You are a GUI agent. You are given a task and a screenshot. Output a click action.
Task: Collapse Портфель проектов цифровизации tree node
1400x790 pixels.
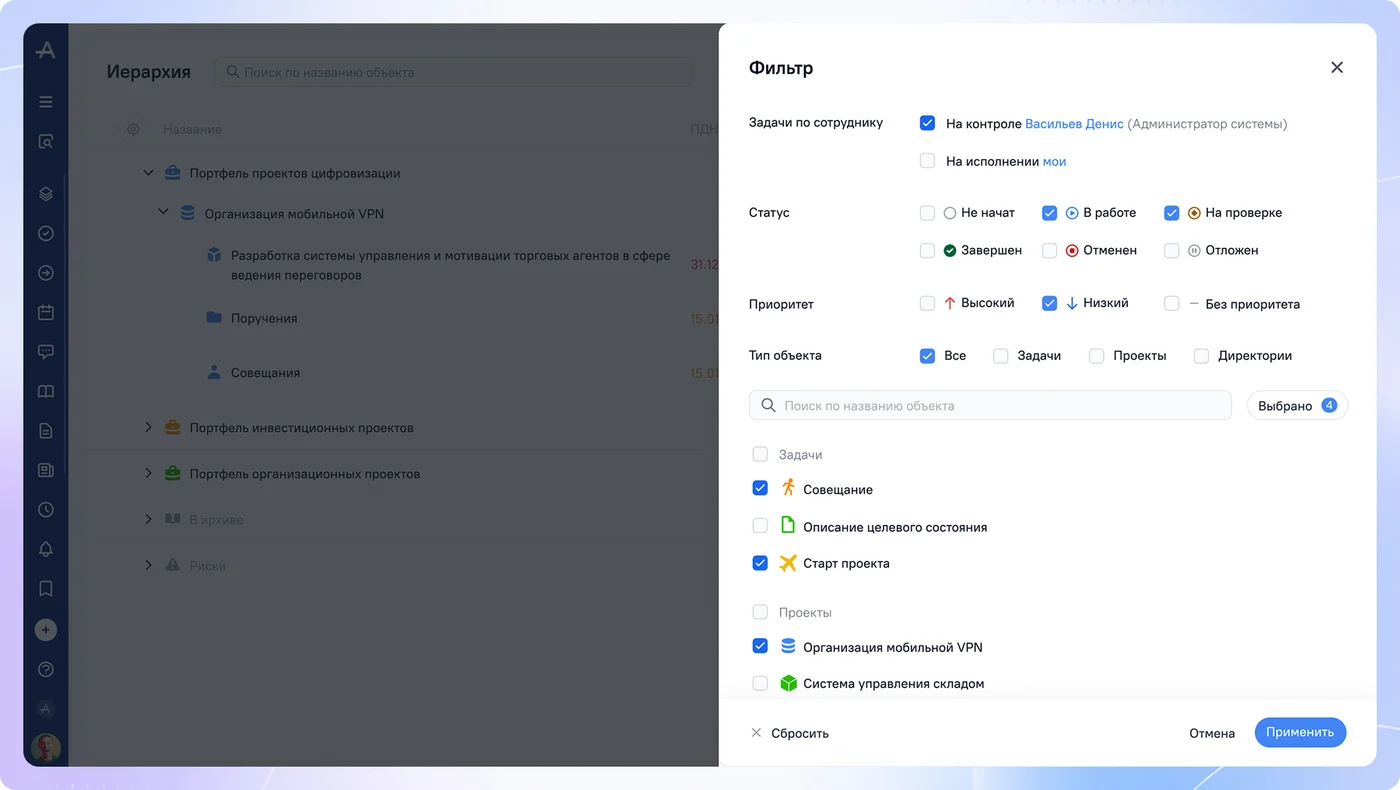pyautogui.click(x=148, y=173)
